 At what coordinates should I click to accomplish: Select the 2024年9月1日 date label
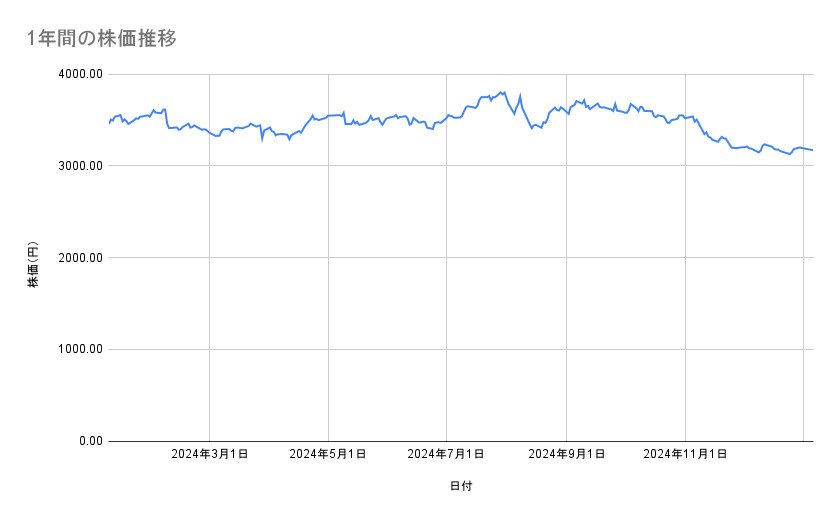pyautogui.click(x=567, y=455)
